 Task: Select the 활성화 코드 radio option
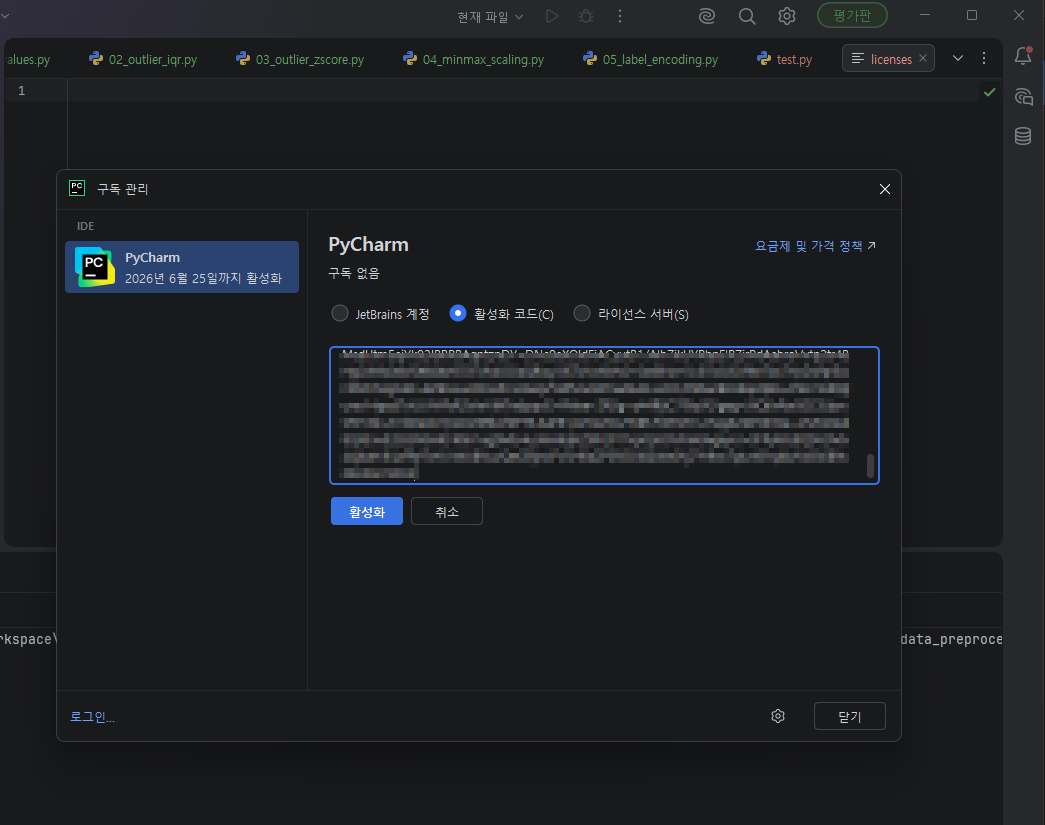(x=502, y=314)
